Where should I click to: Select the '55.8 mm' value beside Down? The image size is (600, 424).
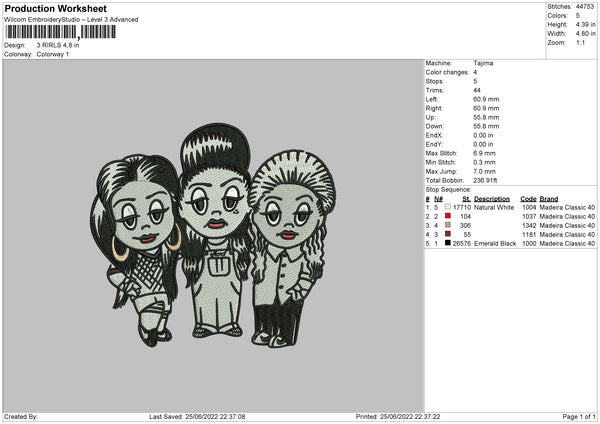pos(486,126)
